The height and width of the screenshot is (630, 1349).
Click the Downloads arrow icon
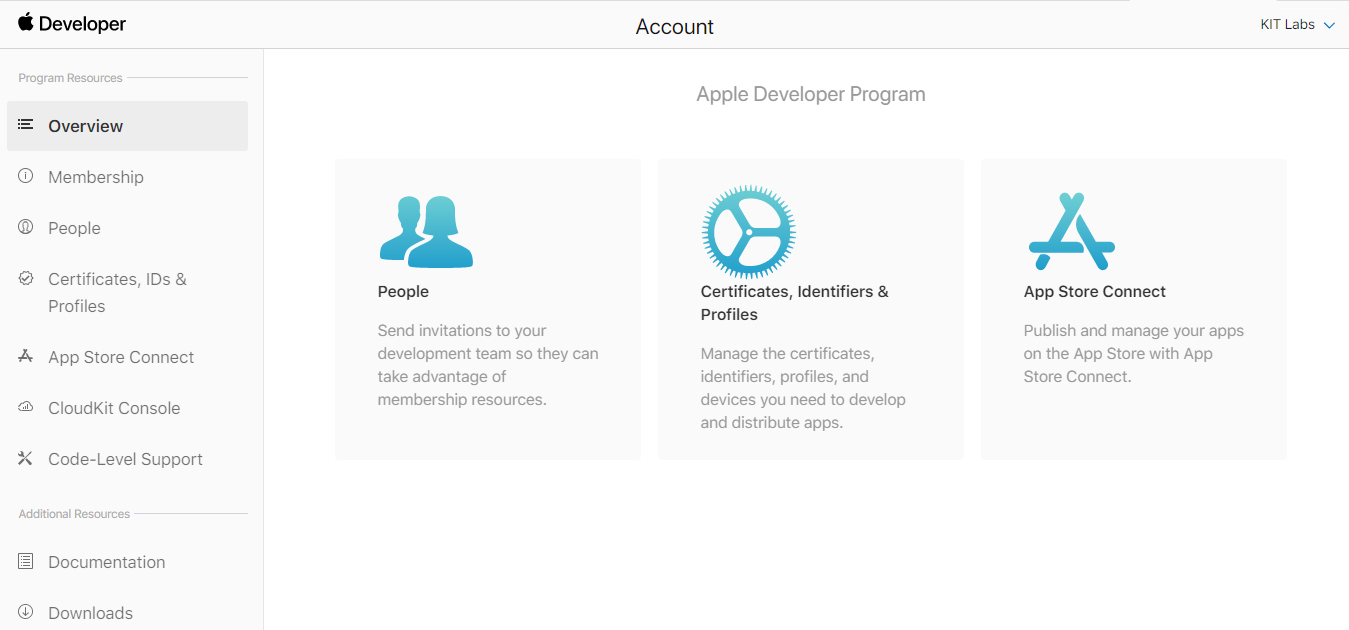click(x=26, y=612)
